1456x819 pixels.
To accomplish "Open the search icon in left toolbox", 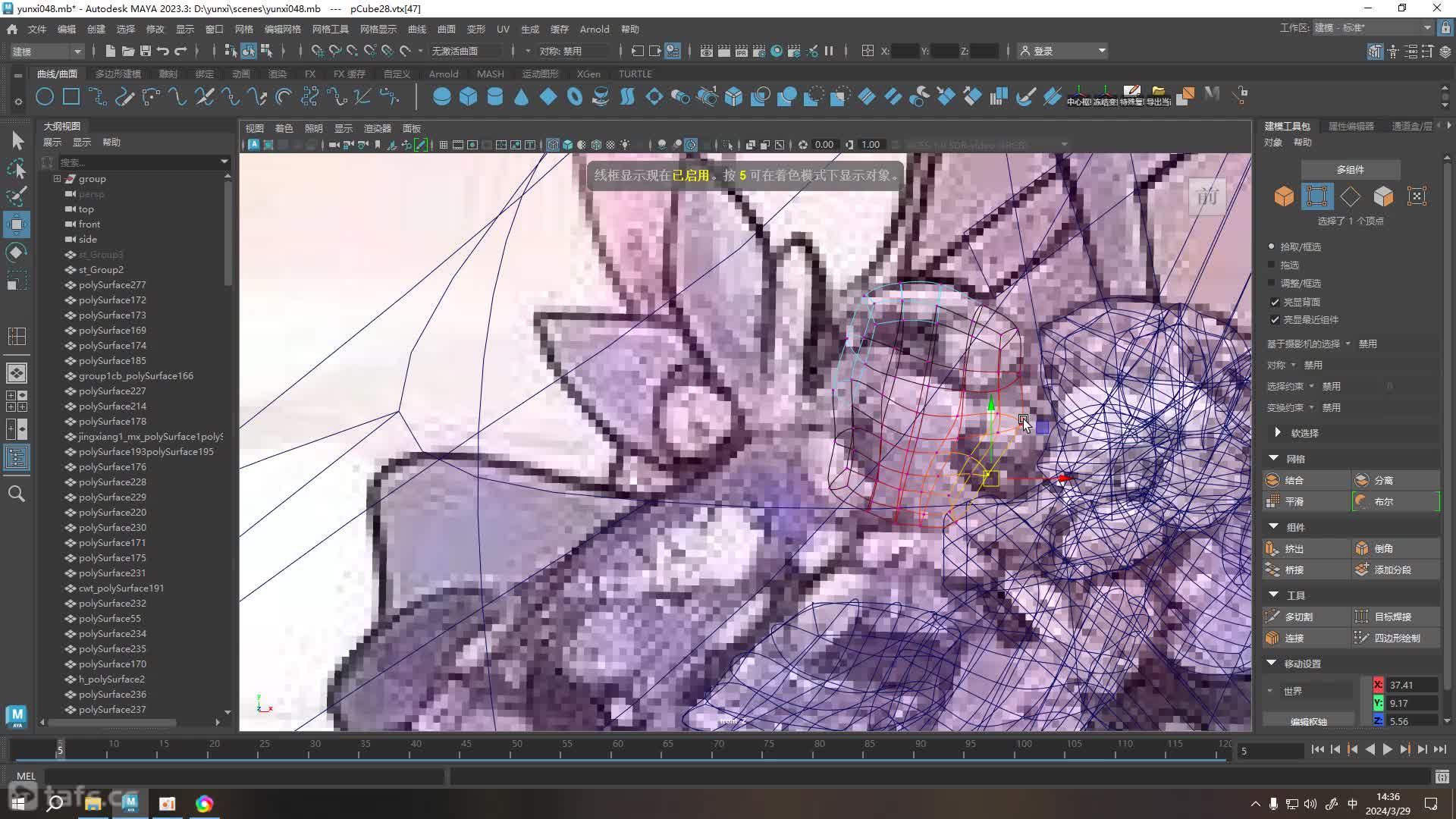I will (x=17, y=494).
